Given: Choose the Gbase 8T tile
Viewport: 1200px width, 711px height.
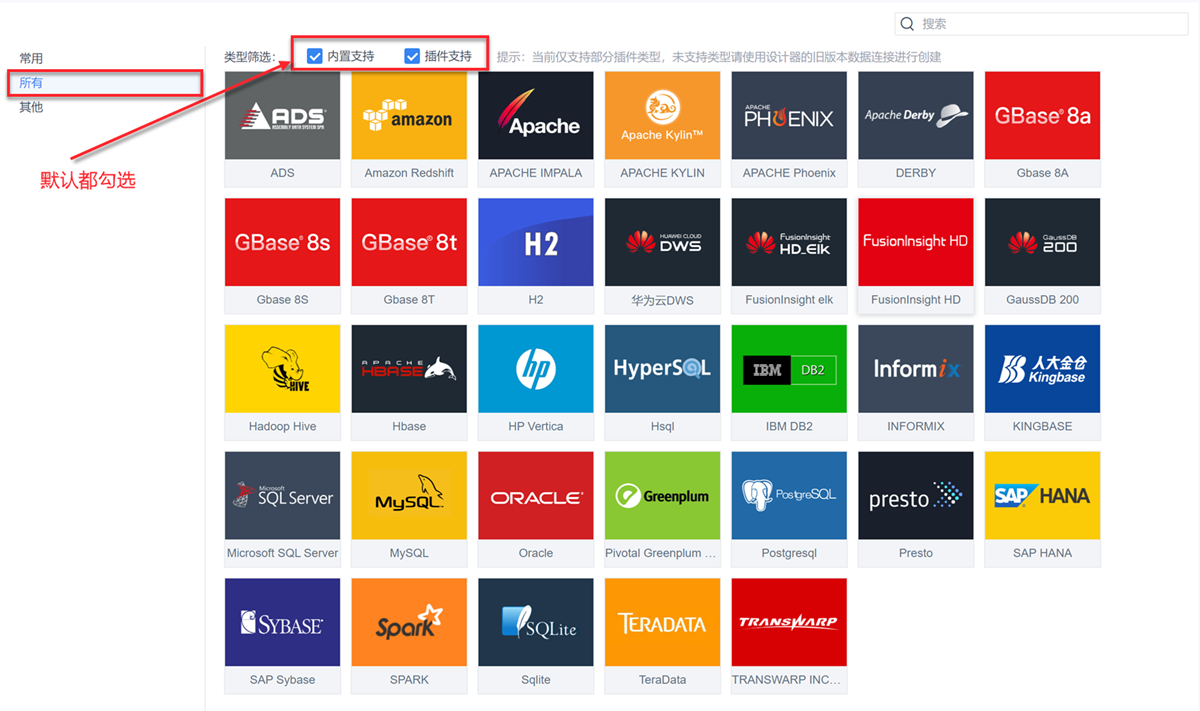Looking at the screenshot, I should 409,256.
